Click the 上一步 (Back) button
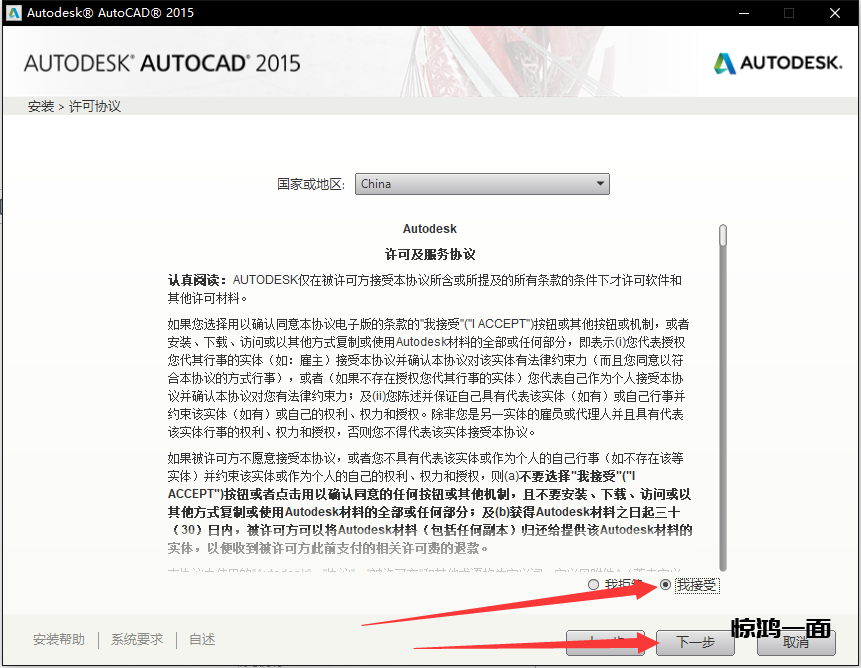Screen dimensions: 861x668 click(x=606, y=642)
